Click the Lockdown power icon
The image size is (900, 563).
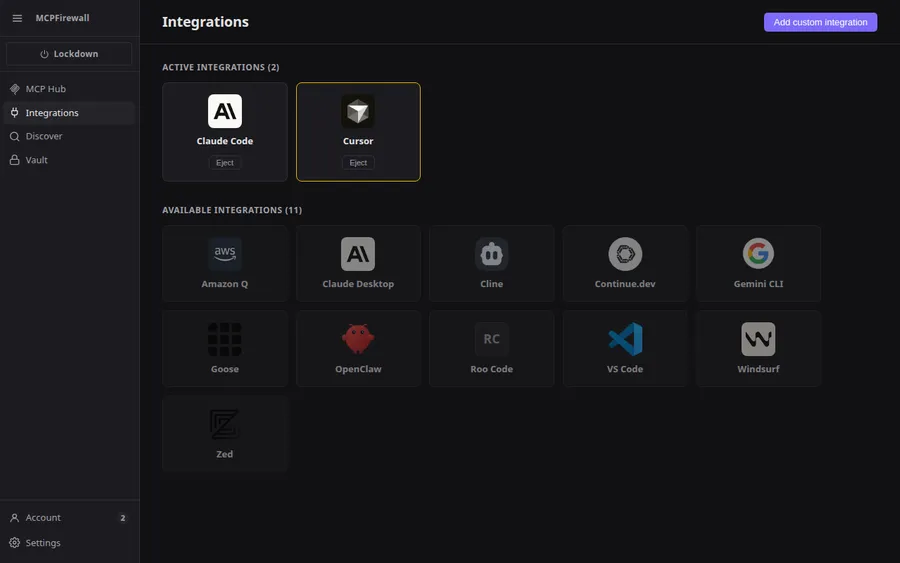44,54
